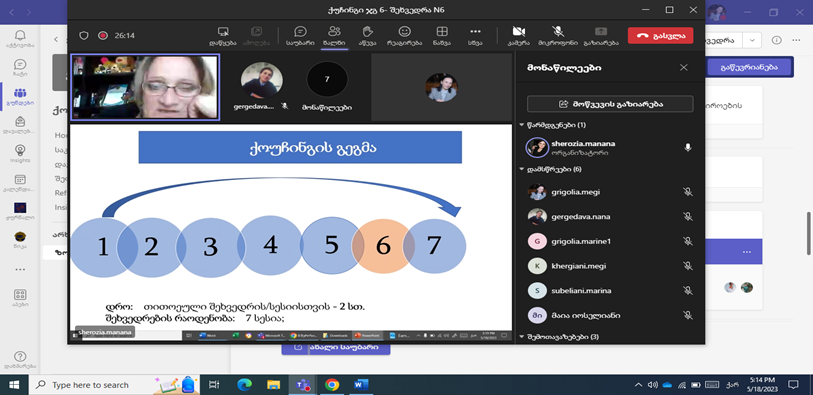Open Assignments bag icon in Teams sidebar

pos(20,126)
